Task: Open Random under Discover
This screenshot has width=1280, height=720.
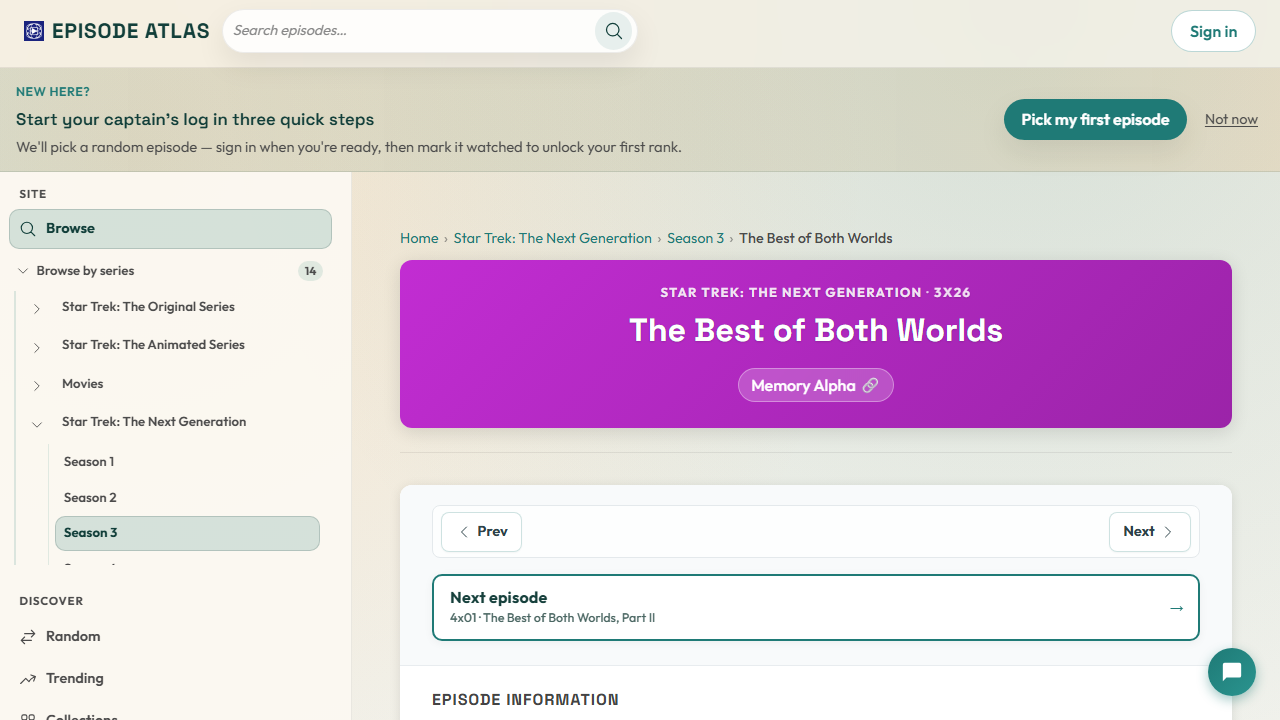Action: click(x=170, y=636)
